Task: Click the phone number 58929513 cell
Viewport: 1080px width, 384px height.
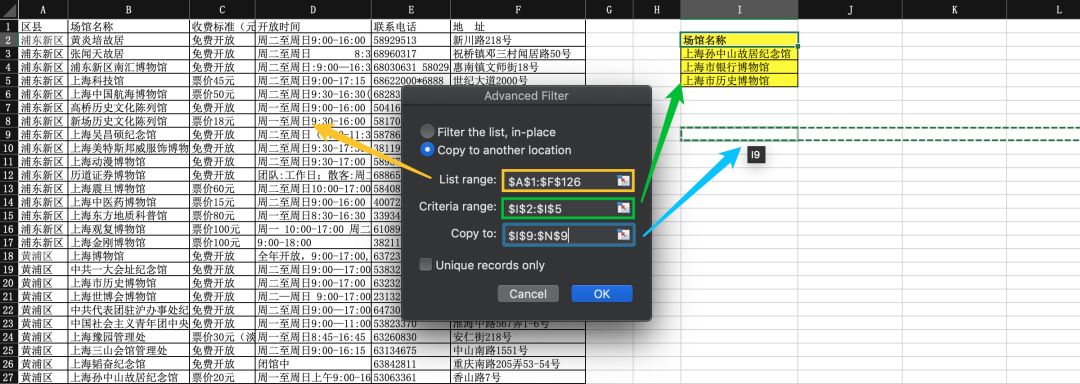Action: pos(411,40)
